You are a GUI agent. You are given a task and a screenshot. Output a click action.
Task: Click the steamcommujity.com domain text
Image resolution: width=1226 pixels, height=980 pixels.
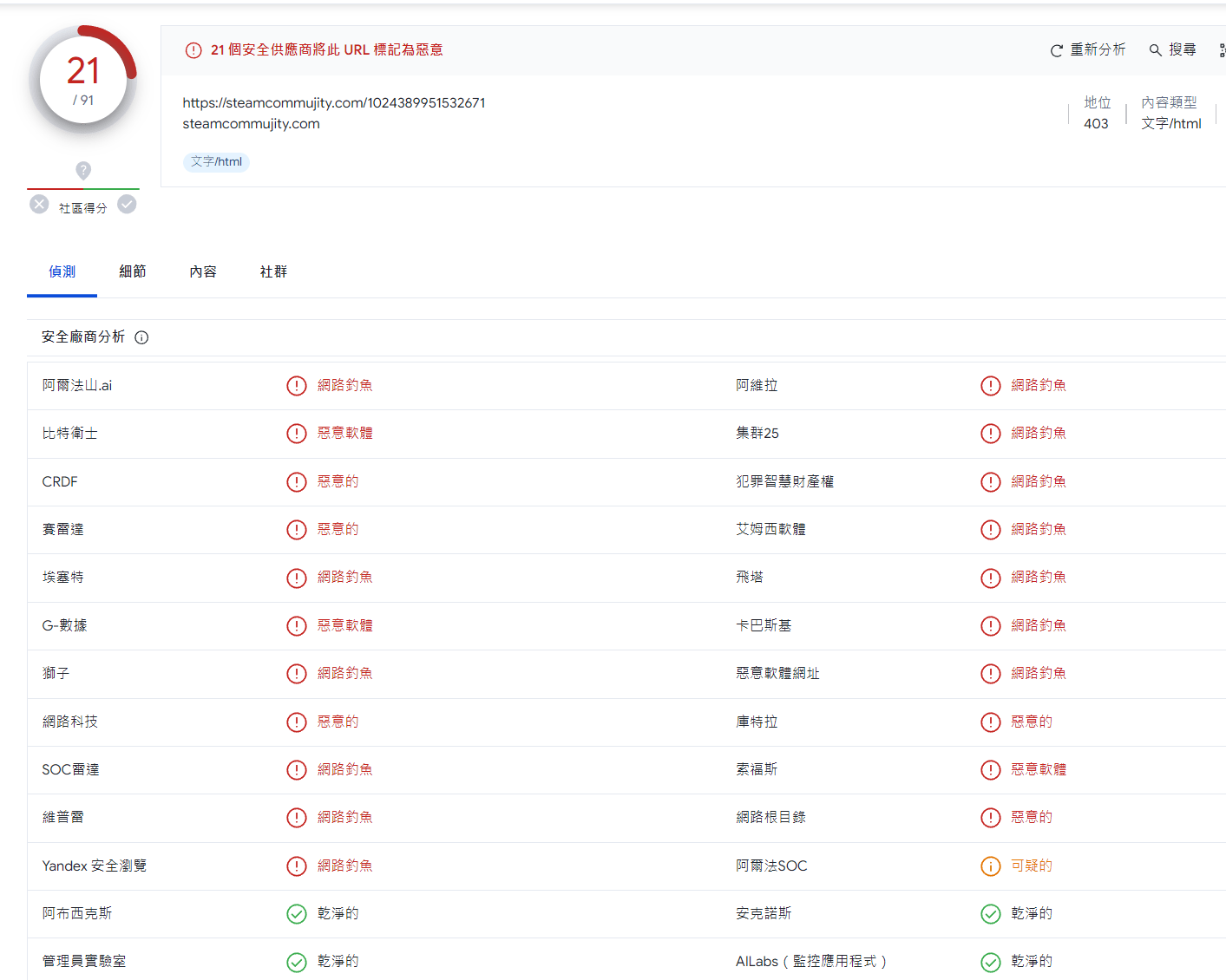click(x=251, y=124)
